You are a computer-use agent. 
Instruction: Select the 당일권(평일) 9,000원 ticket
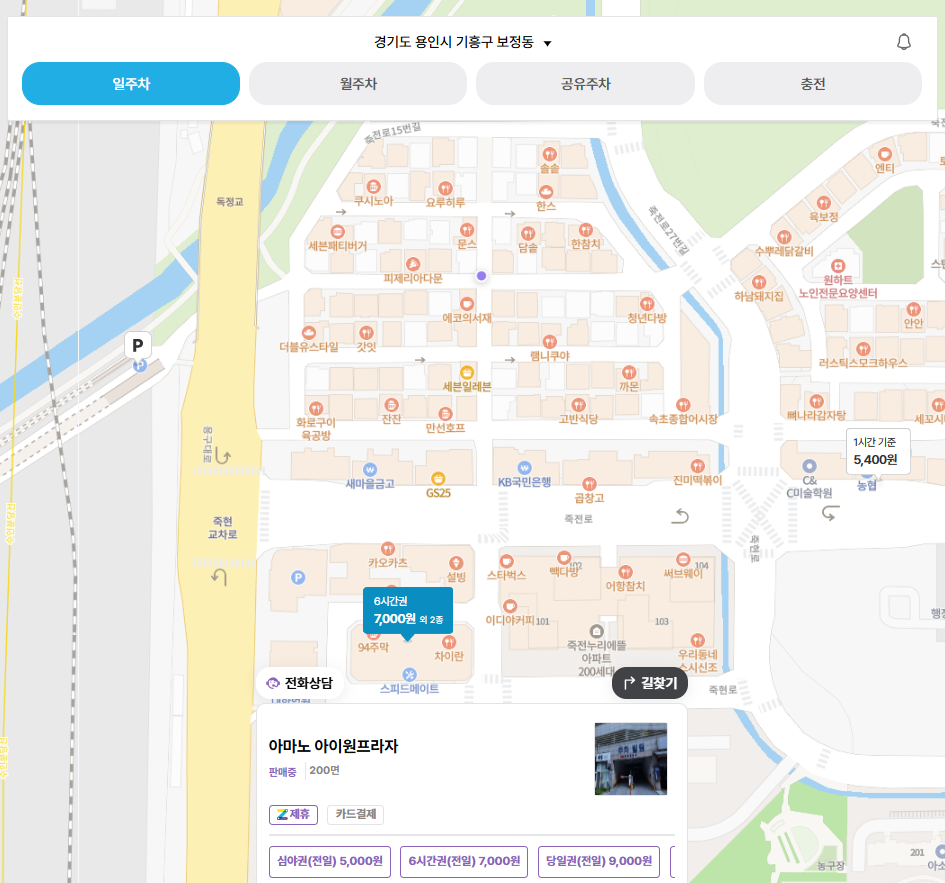pyautogui.click(x=598, y=861)
